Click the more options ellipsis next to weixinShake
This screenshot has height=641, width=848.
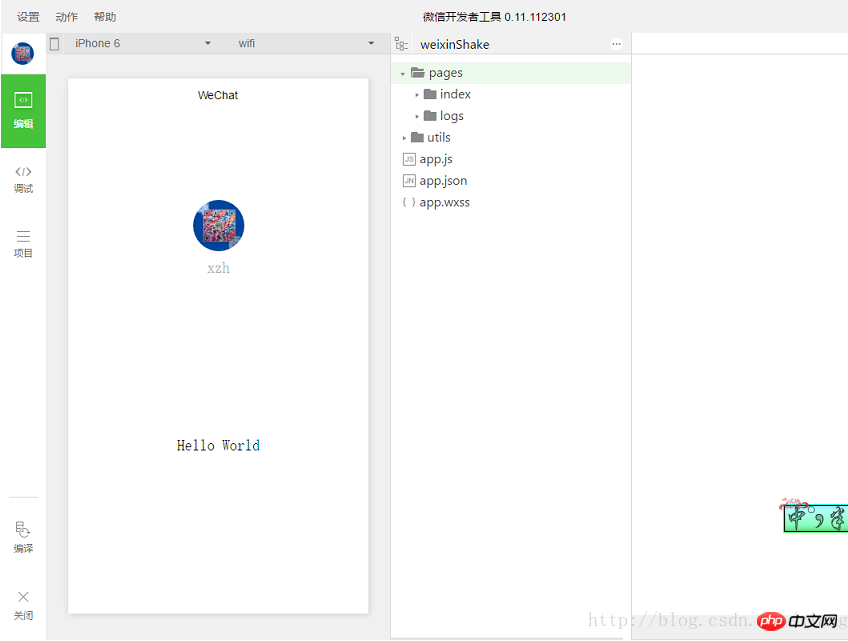pyautogui.click(x=616, y=44)
